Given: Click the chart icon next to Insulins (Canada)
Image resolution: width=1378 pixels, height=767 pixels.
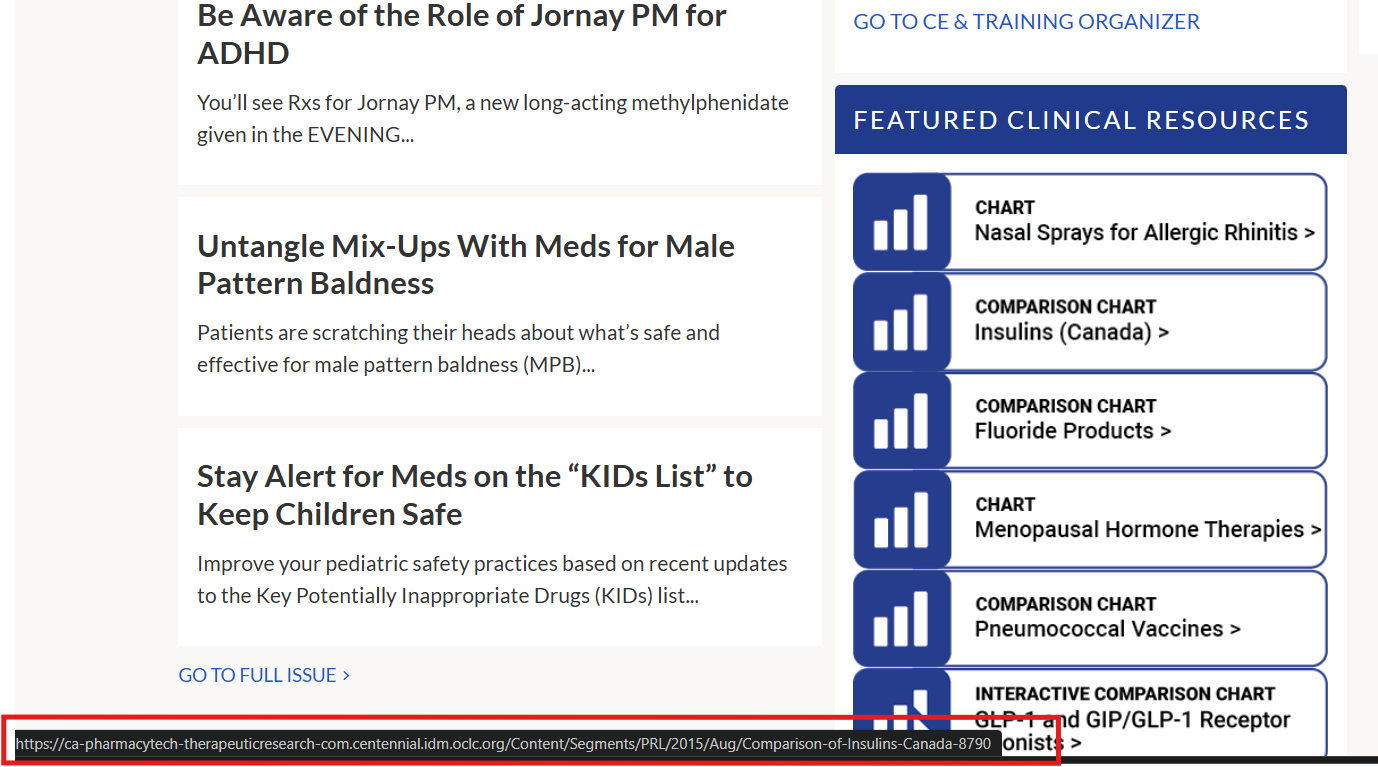Looking at the screenshot, I should pyautogui.click(x=901, y=321).
